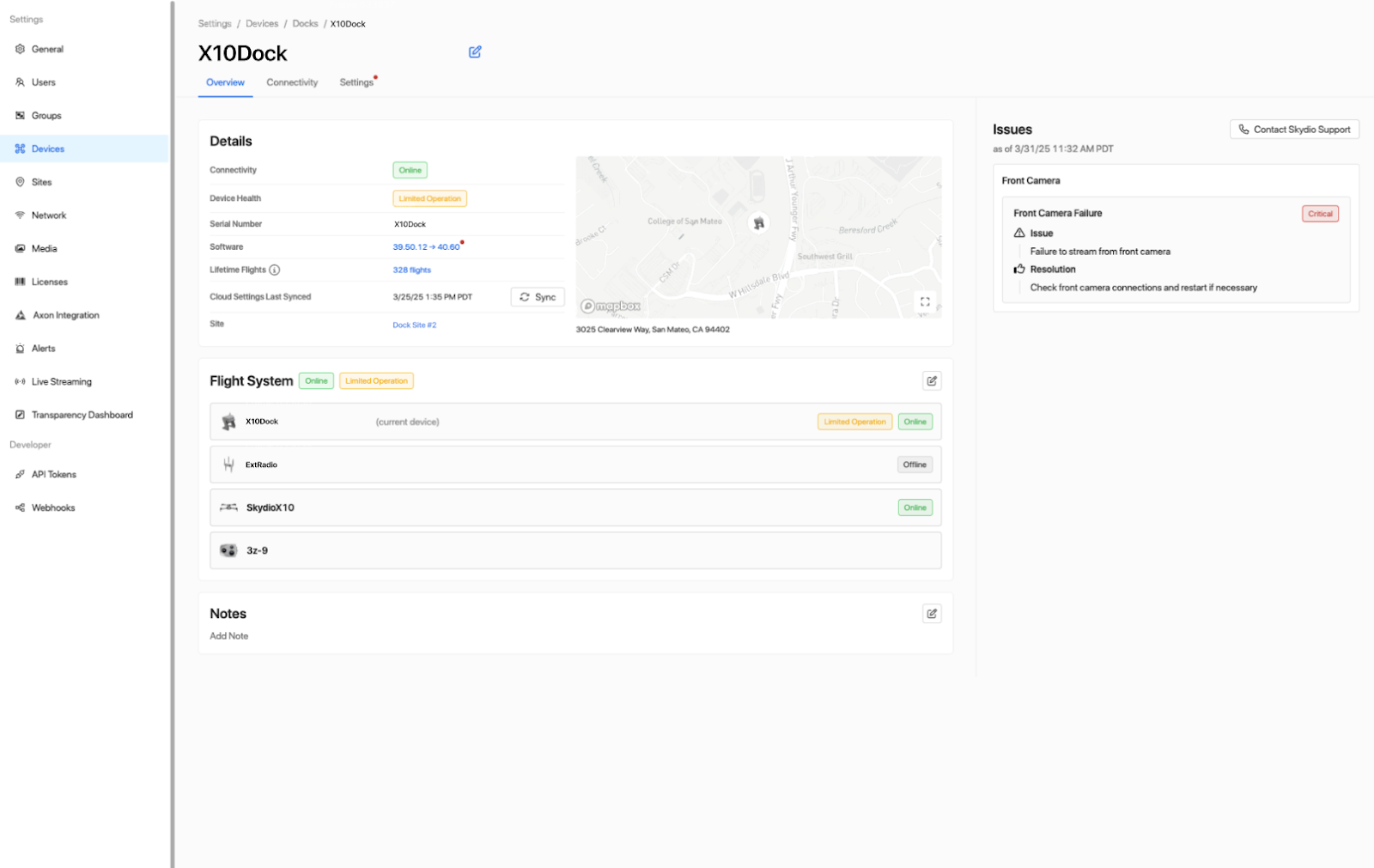Click the X10Dock device icon in Flight System
1374x868 pixels.
pyautogui.click(x=228, y=422)
